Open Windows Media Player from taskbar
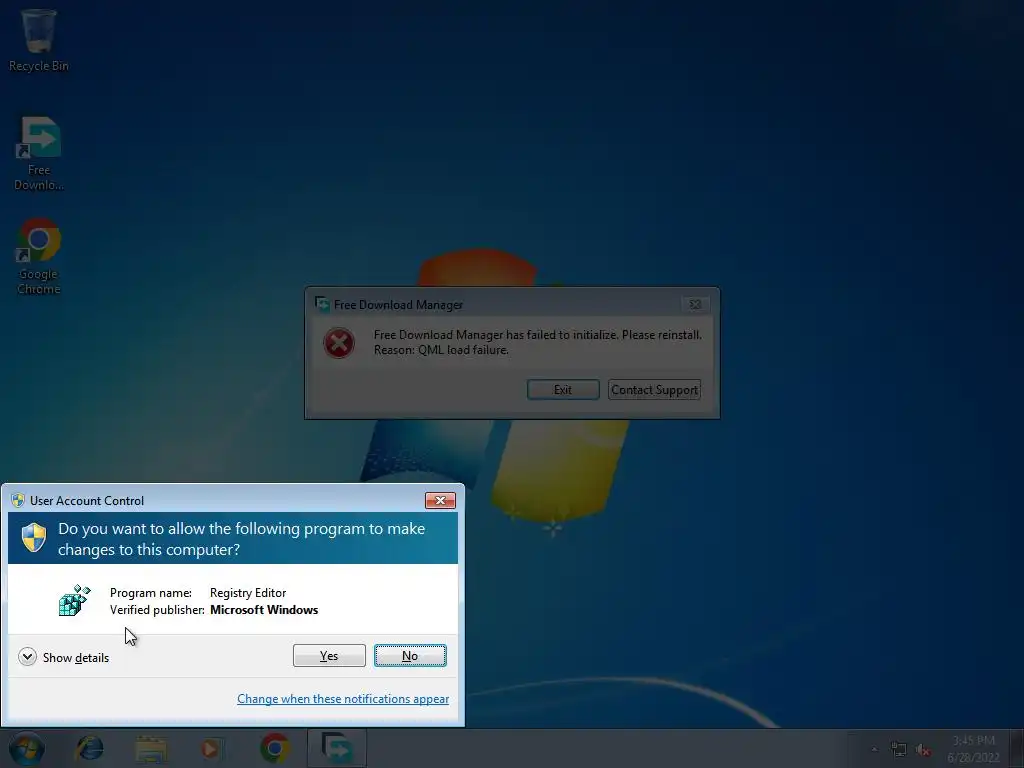The image size is (1024, 768). 211,748
